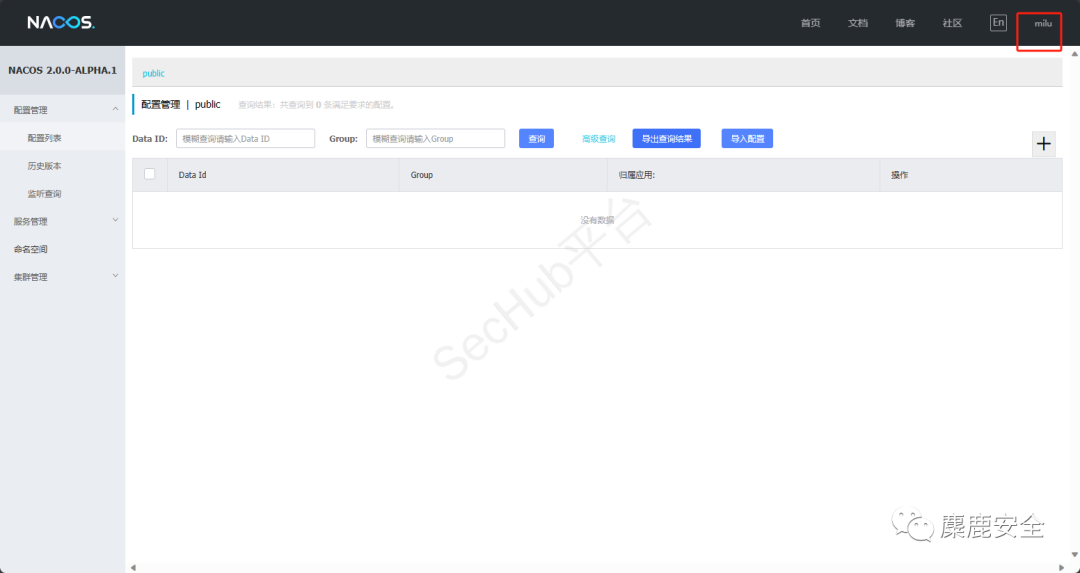Open the milu user menu
Viewport: 1080px width, 573px height.
[x=1043, y=23]
